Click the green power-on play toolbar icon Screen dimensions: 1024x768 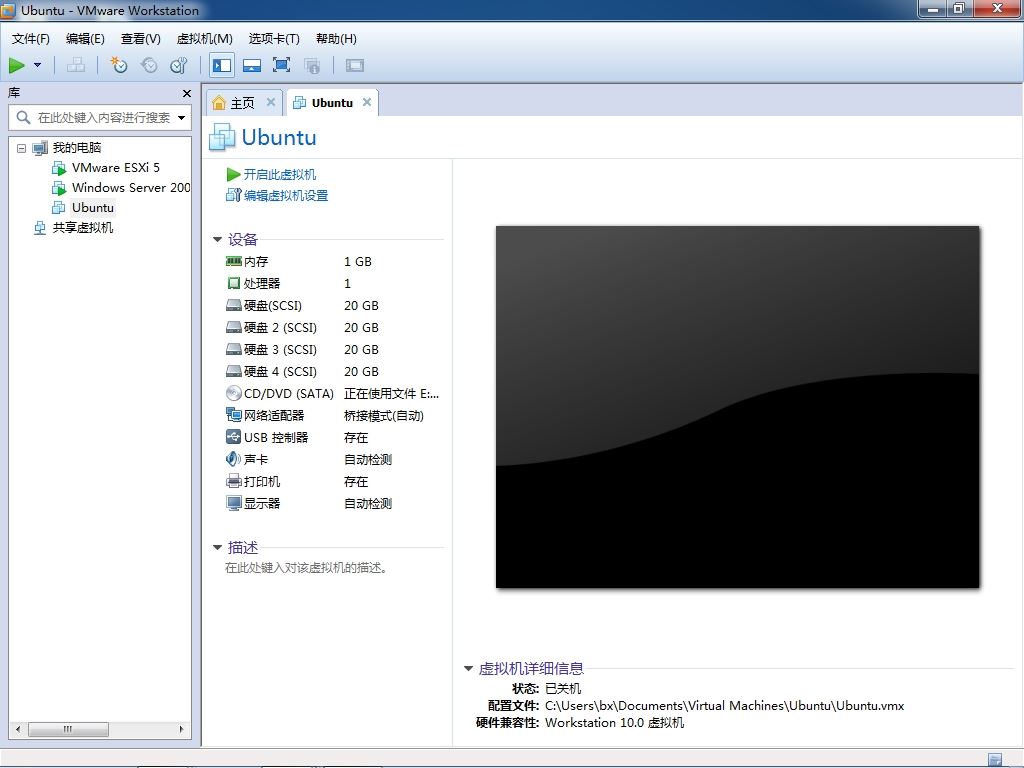(17, 65)
